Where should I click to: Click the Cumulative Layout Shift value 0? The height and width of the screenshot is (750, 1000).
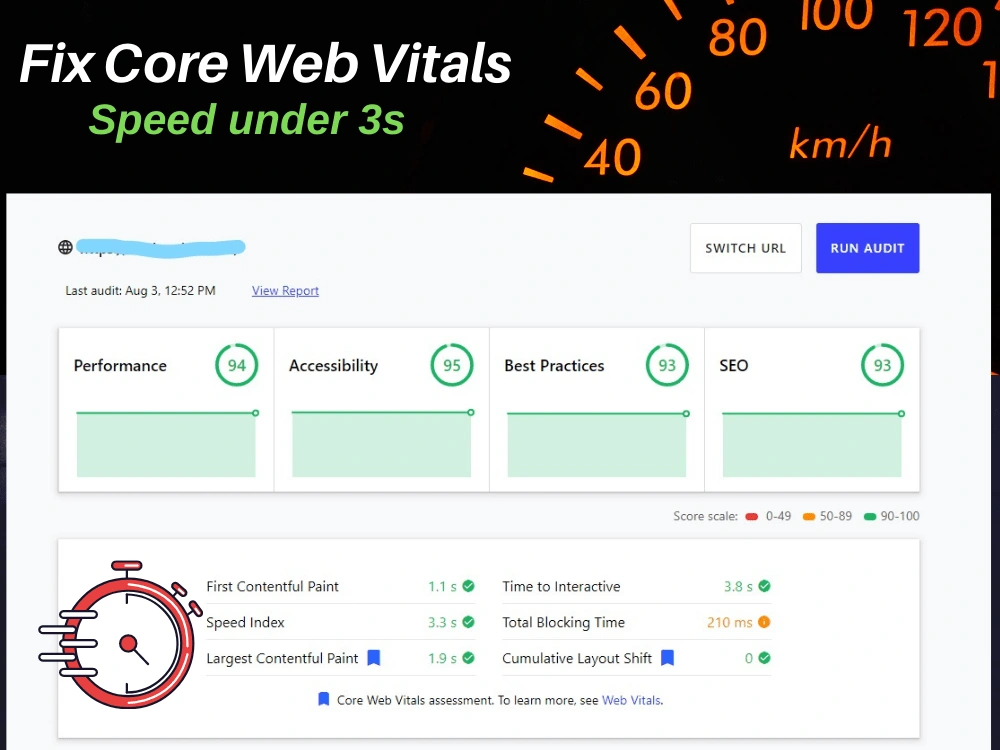(749, 658)
